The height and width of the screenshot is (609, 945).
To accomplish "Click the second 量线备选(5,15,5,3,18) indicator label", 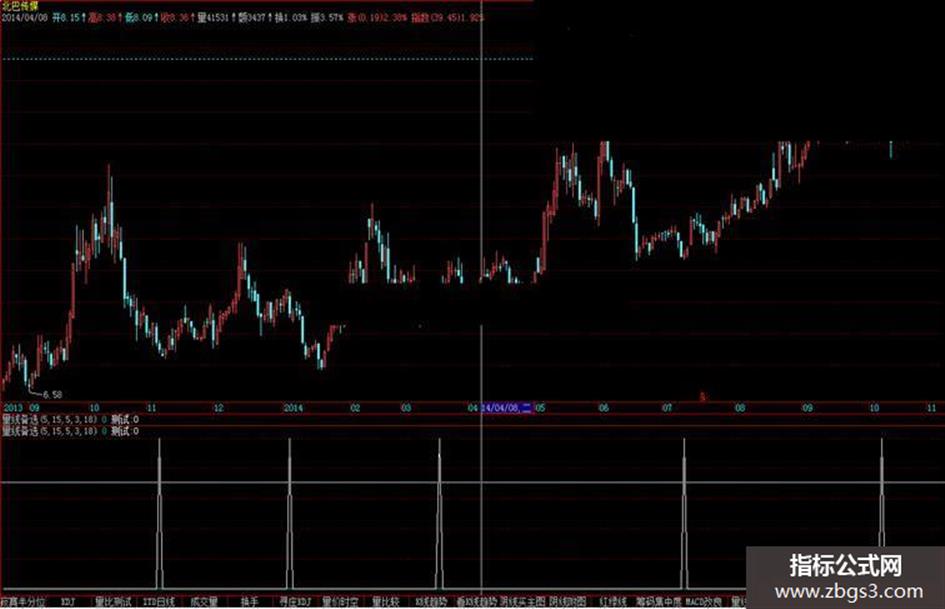I will point(50,432).
